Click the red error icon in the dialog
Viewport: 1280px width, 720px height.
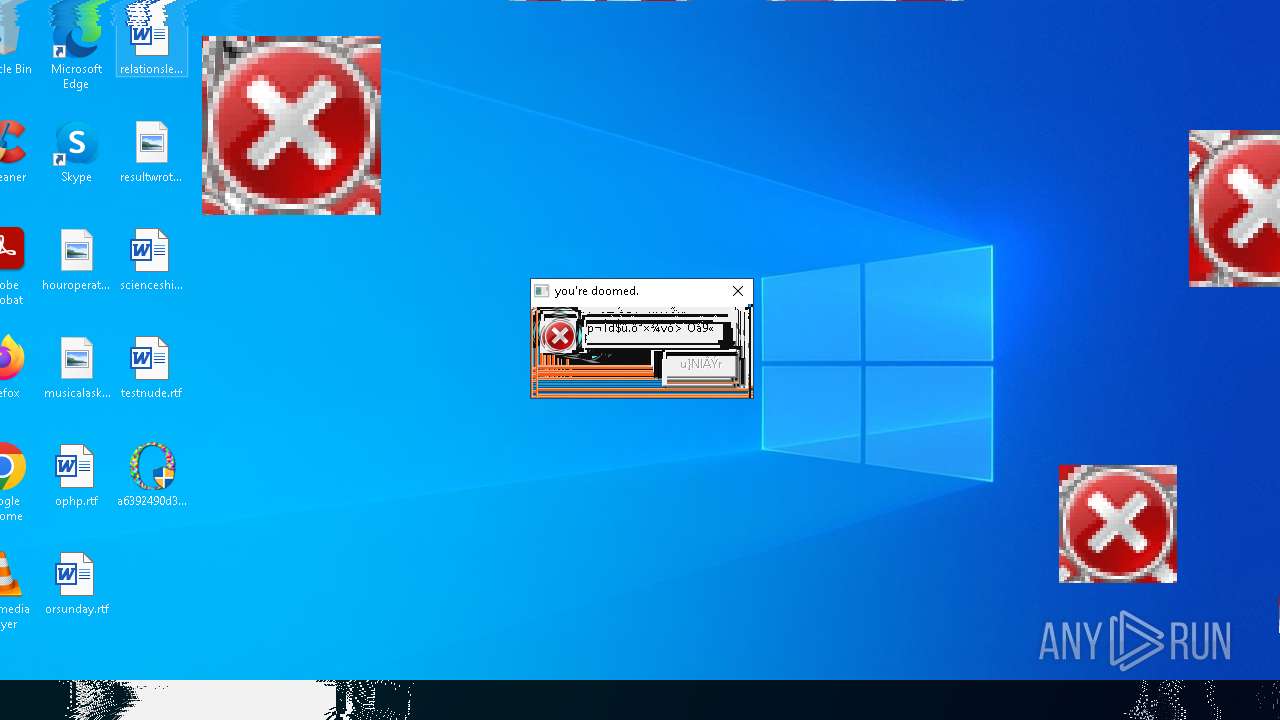(559, 336)
